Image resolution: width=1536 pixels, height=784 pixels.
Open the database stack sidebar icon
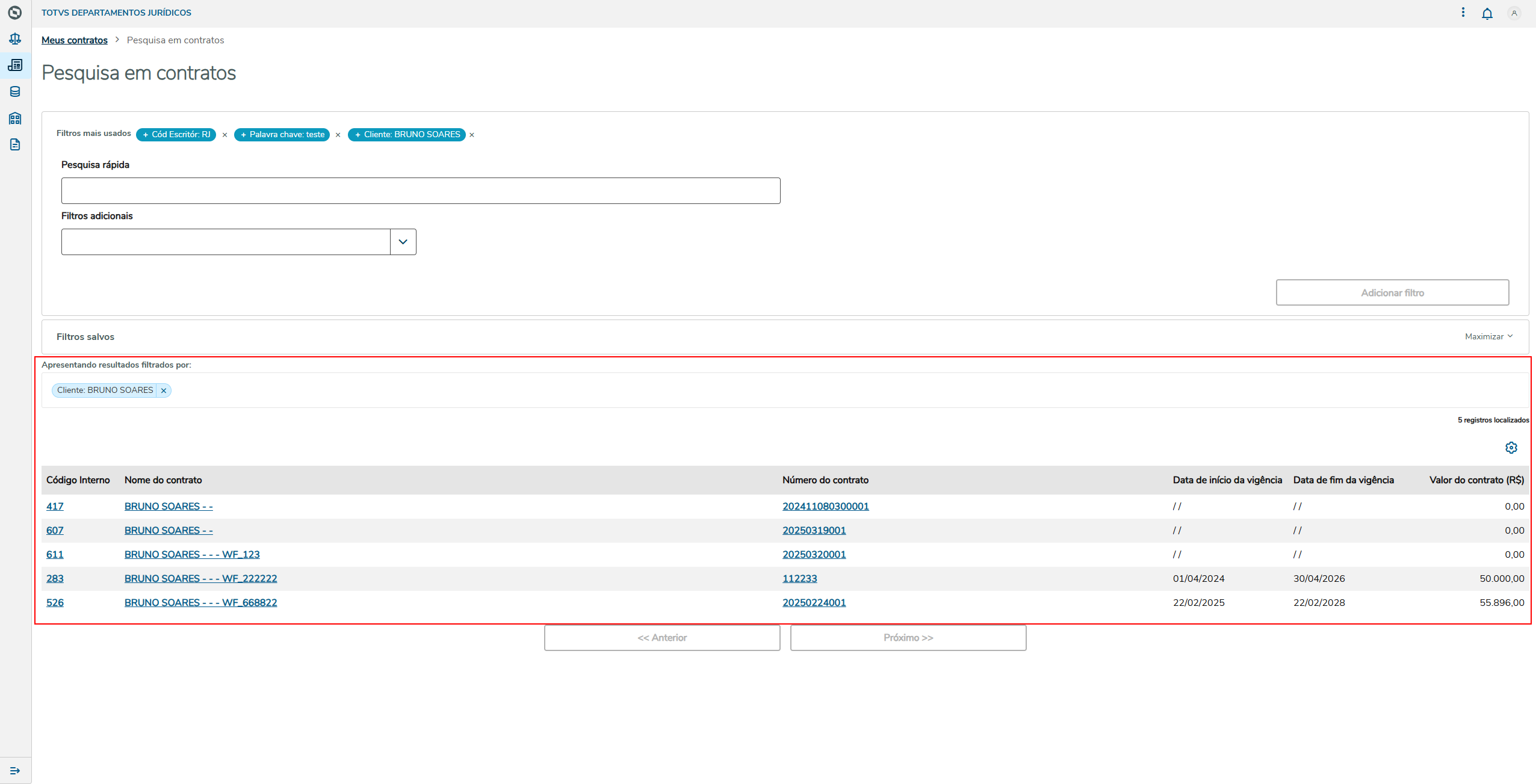click(x=15, y=91)
